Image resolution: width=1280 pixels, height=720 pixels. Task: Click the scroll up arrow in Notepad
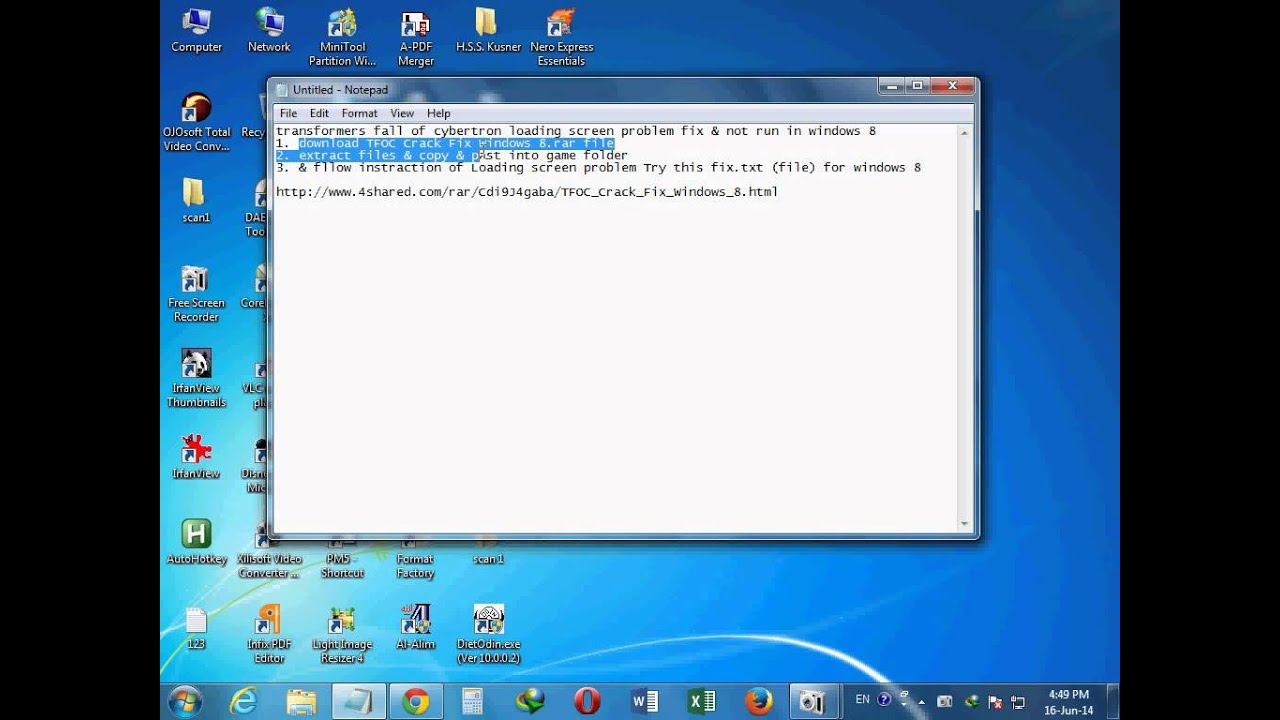tap(965, 132)
